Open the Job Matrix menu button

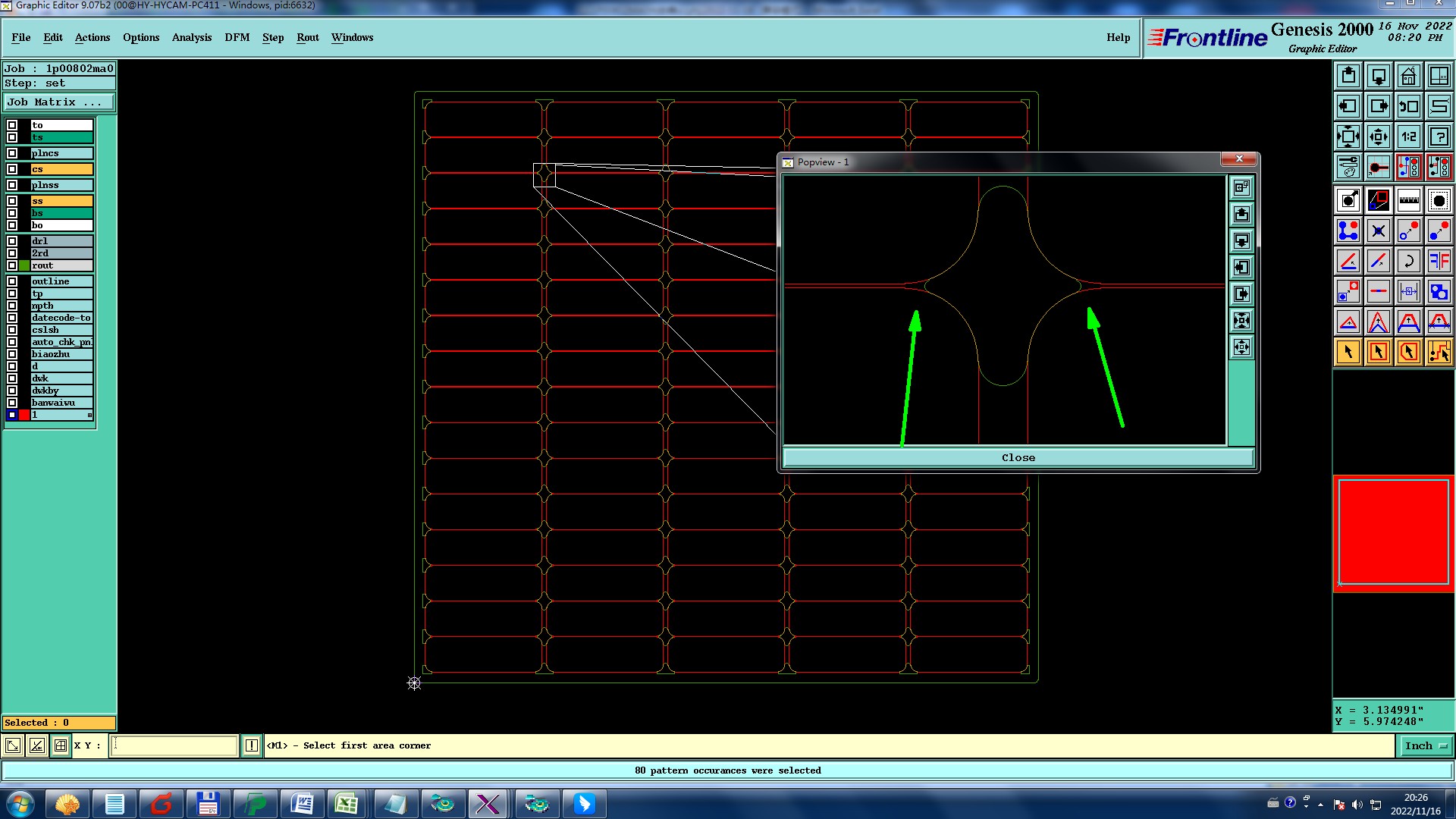(x=59, y=102)
